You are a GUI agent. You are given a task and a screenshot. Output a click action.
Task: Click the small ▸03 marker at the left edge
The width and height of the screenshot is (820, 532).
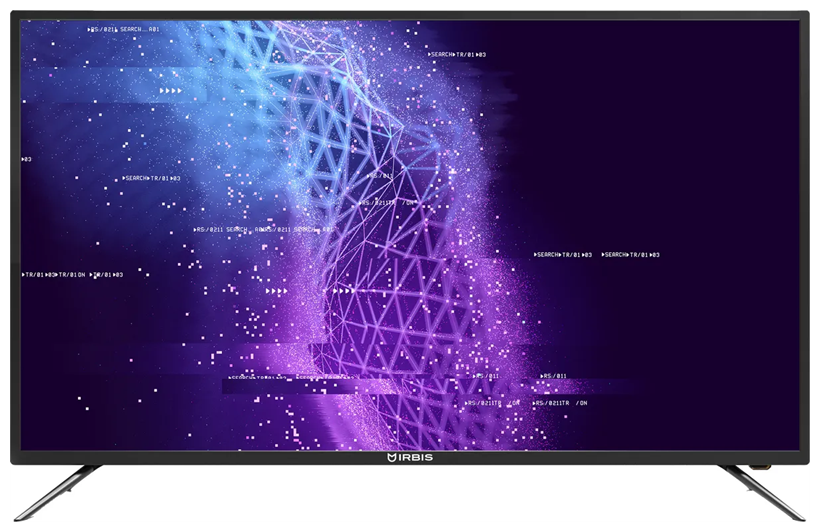coord(26,159)
